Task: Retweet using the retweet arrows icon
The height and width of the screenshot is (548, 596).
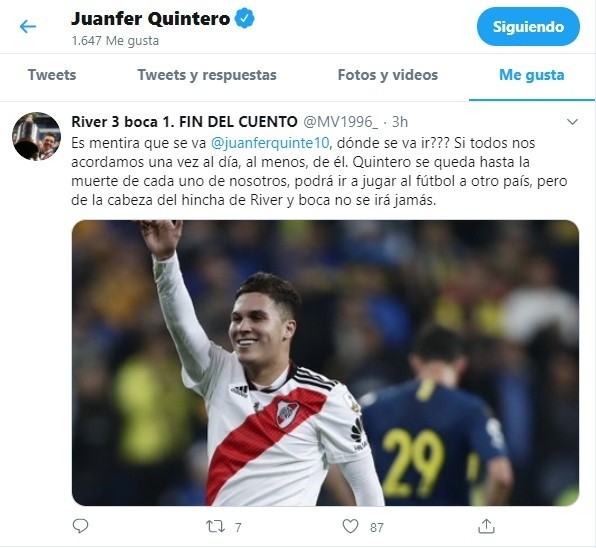Action: (215, 527)
